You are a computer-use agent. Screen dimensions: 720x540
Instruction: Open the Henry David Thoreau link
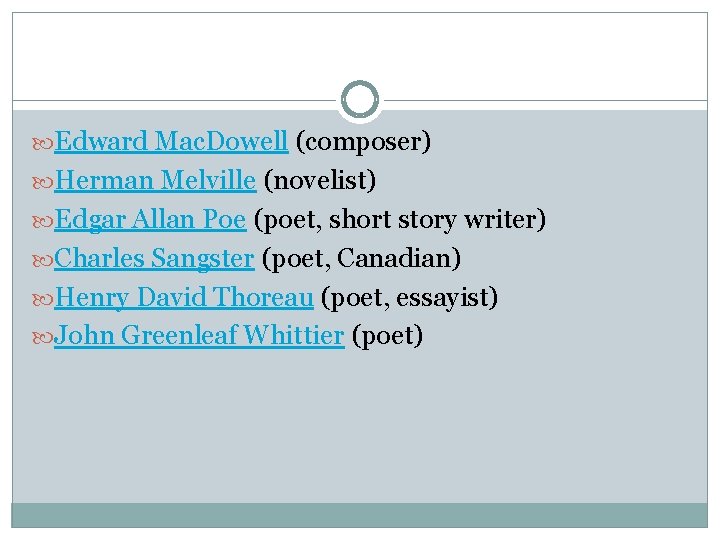coord(184,297)
